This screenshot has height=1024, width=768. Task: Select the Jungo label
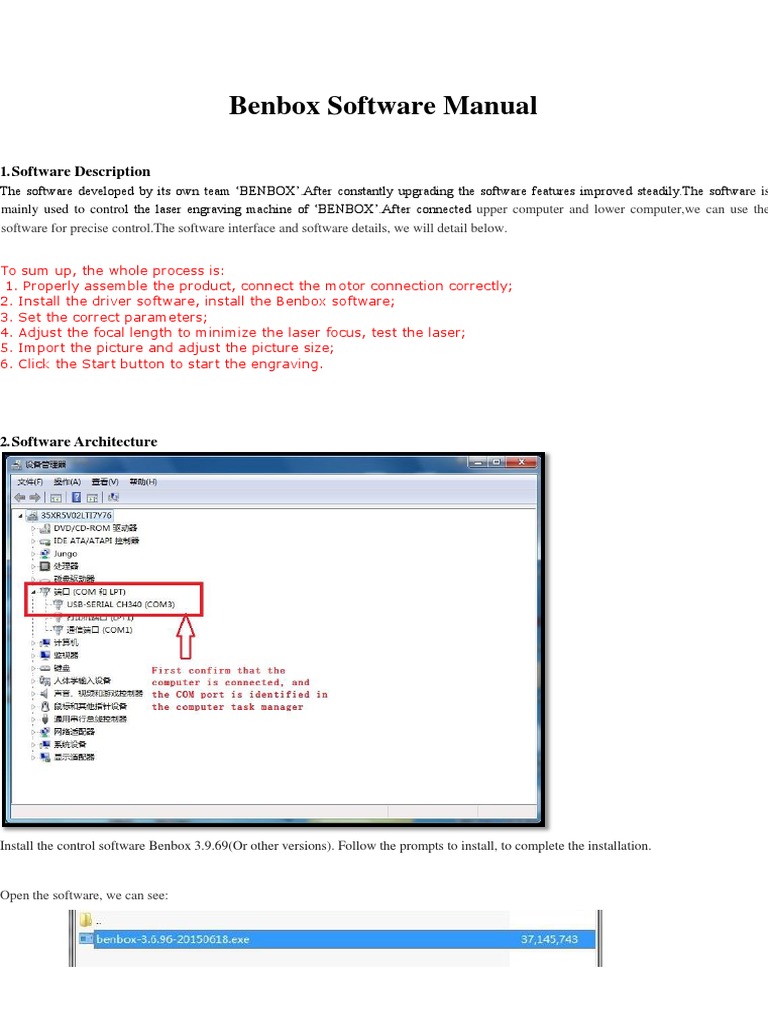[65, 553]
